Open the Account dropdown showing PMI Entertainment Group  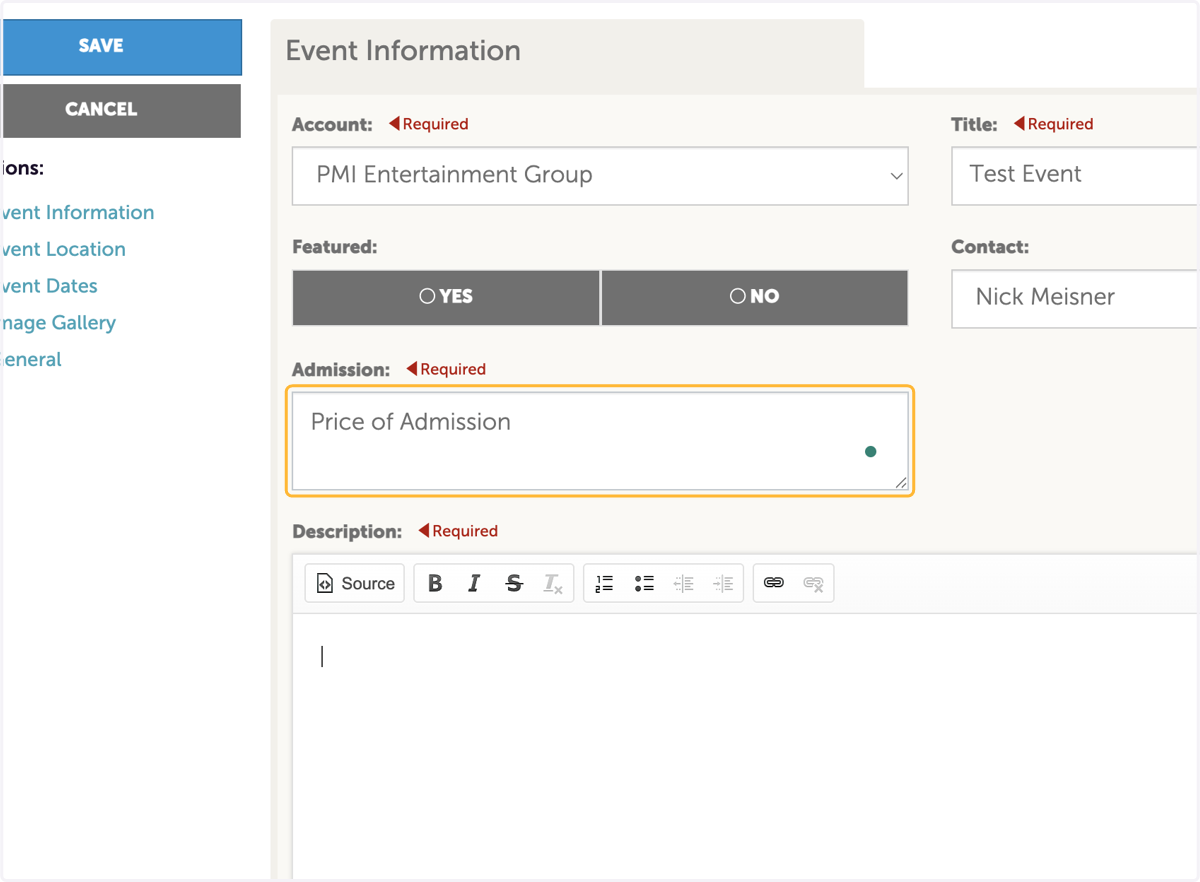pos(600,176)
